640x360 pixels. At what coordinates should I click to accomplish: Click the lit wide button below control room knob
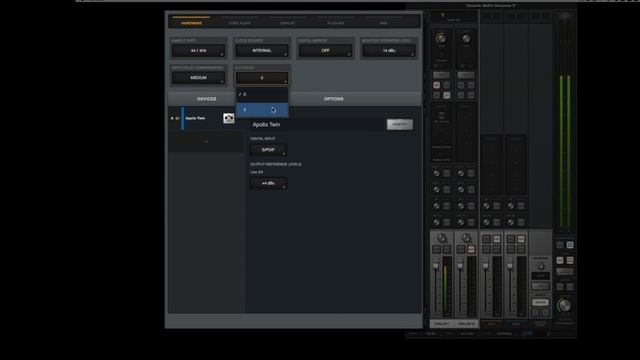tap(540, 302)
